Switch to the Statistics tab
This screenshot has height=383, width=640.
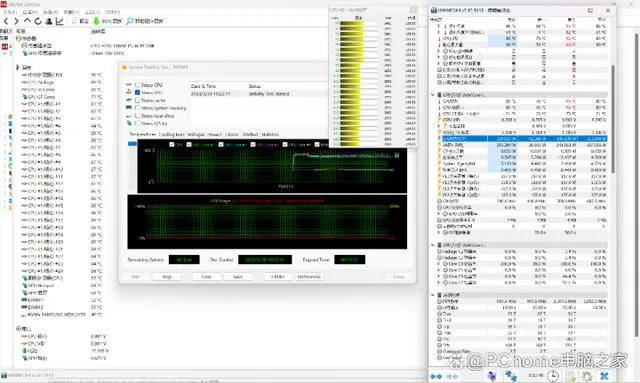[270, 134]
